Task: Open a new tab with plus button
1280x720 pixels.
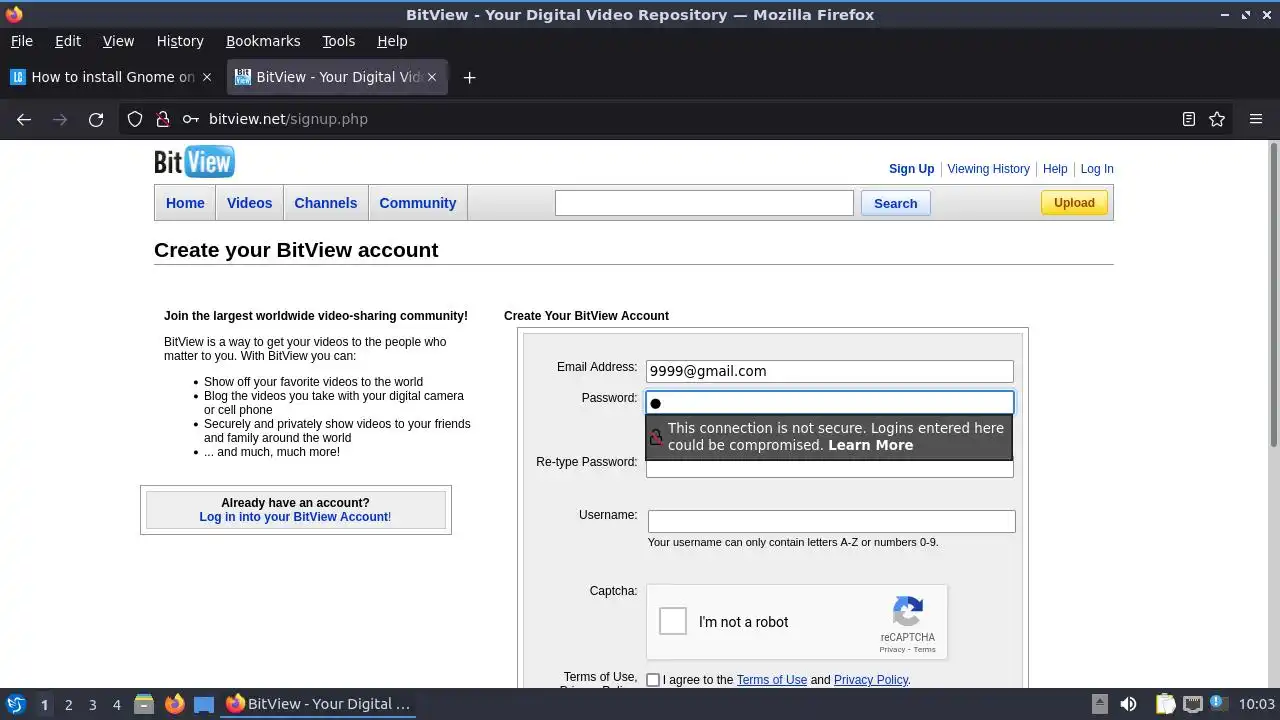Action: click(x=469, y=77)
